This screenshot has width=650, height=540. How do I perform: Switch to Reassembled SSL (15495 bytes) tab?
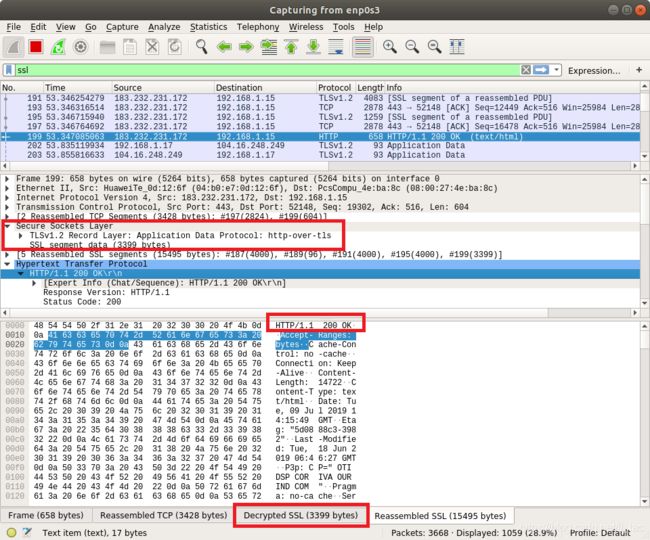tap(440, 516)
